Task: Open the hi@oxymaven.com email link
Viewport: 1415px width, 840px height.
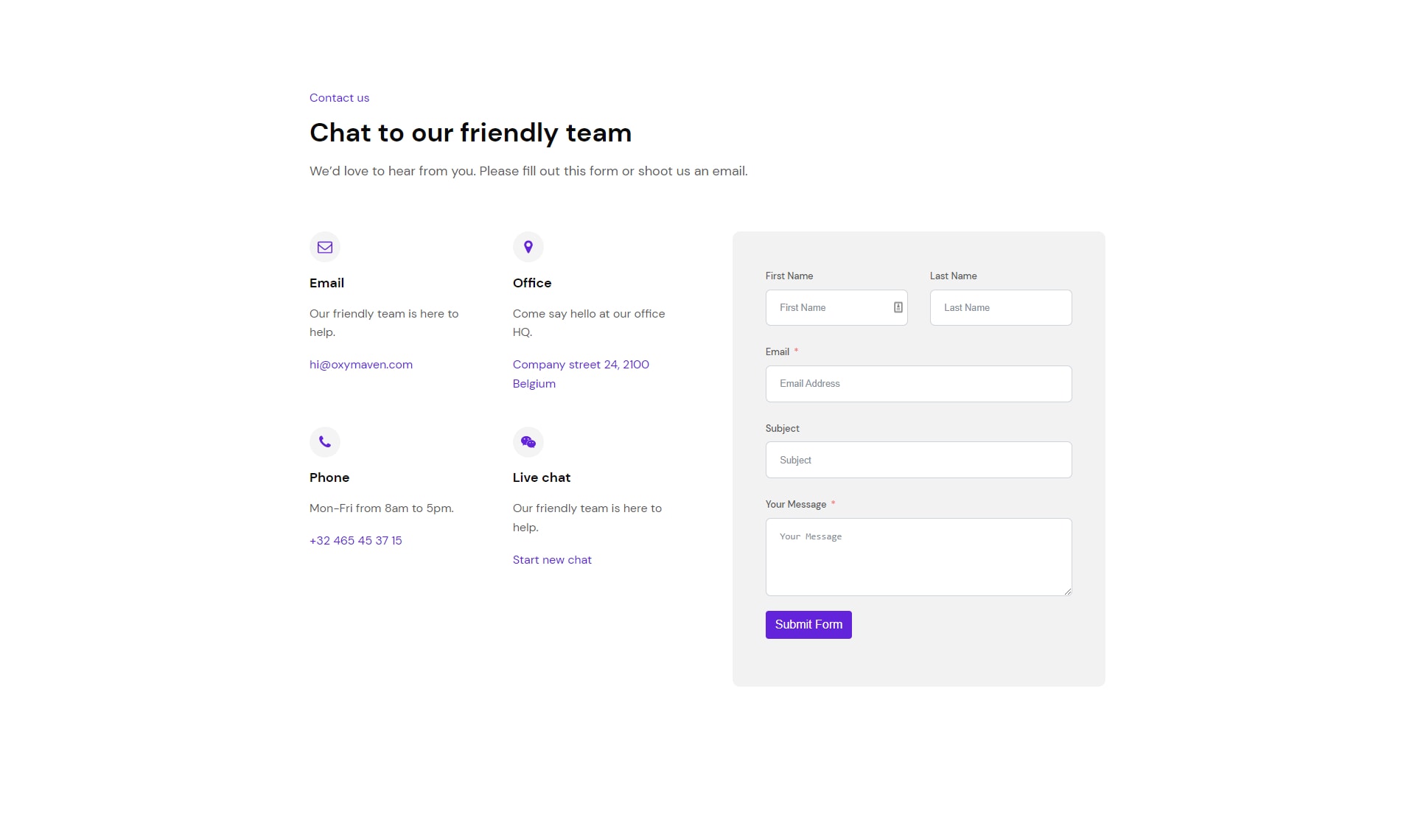Action: [x=361, y=365]
